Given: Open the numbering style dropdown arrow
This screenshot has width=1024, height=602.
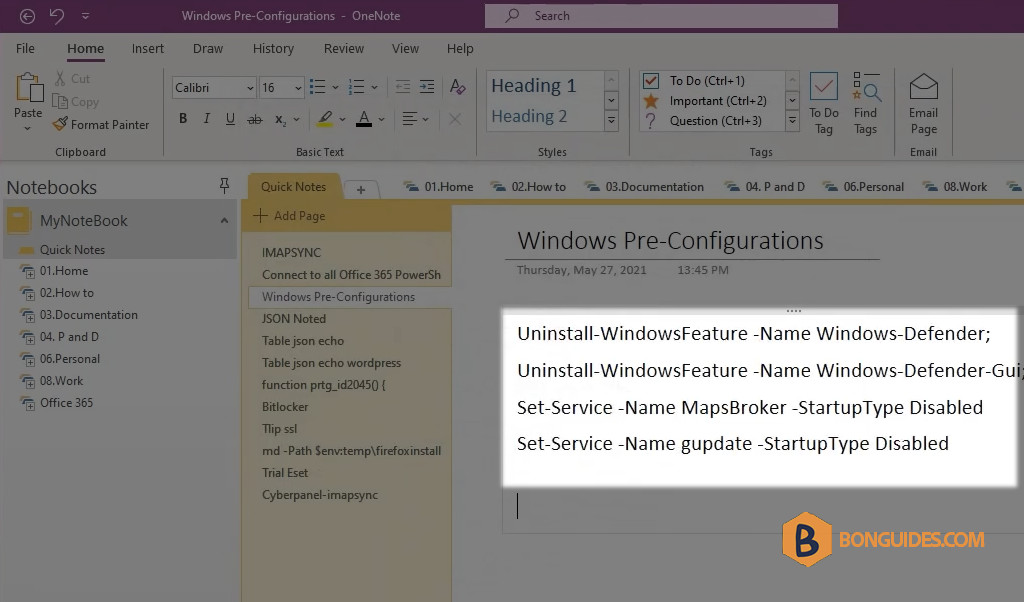Looking at the screenshot, I should pos(374,87).
